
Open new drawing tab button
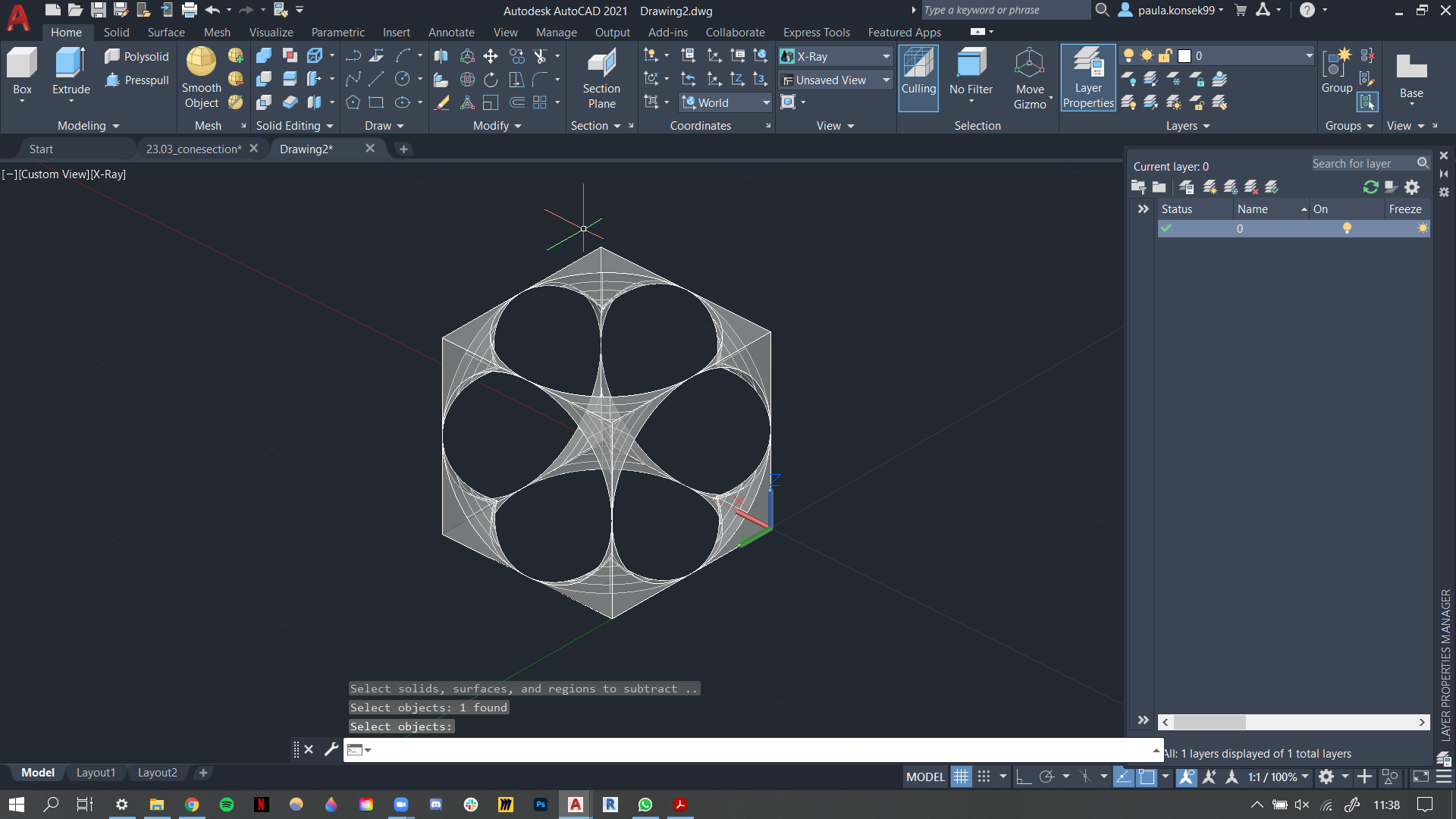point(403,149)
